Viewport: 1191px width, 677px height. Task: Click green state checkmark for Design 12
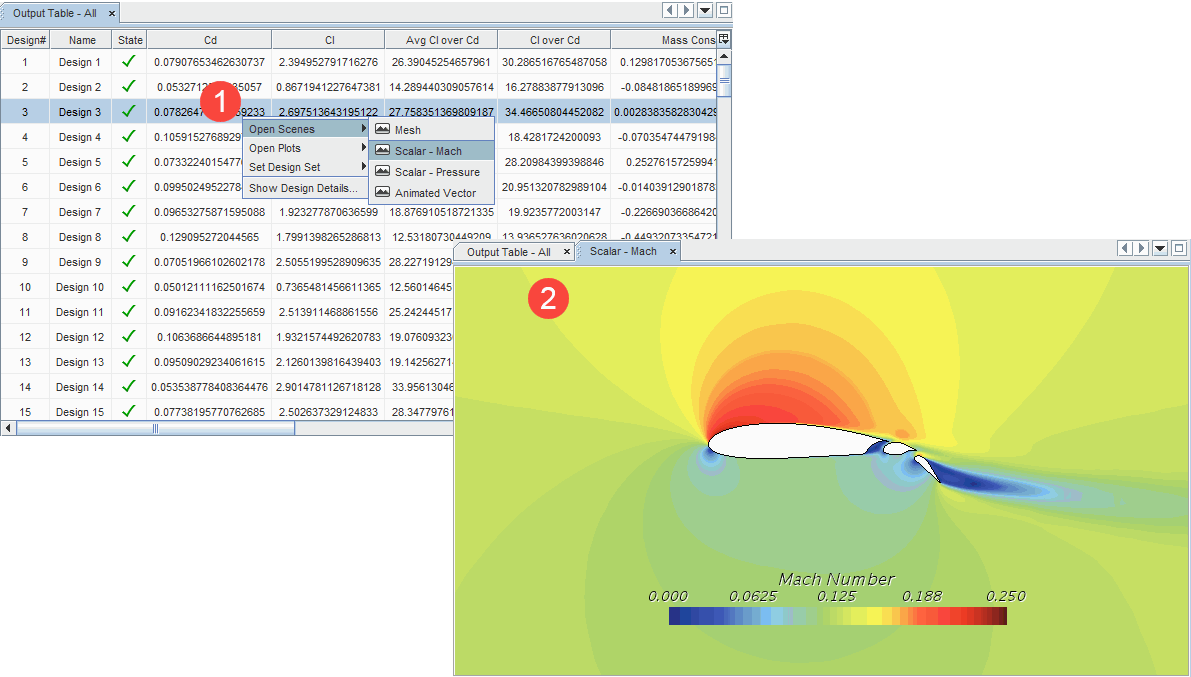click(x=128, y=337)
